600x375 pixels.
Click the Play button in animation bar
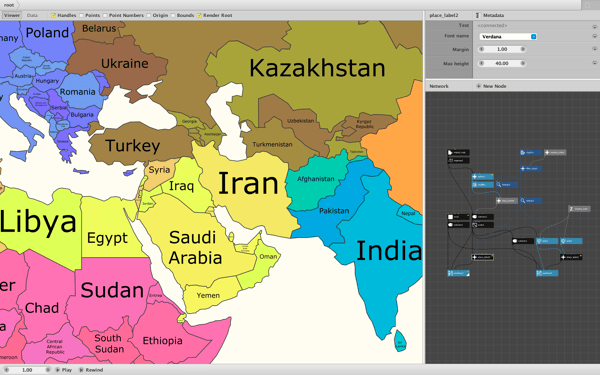coord(64,370)
